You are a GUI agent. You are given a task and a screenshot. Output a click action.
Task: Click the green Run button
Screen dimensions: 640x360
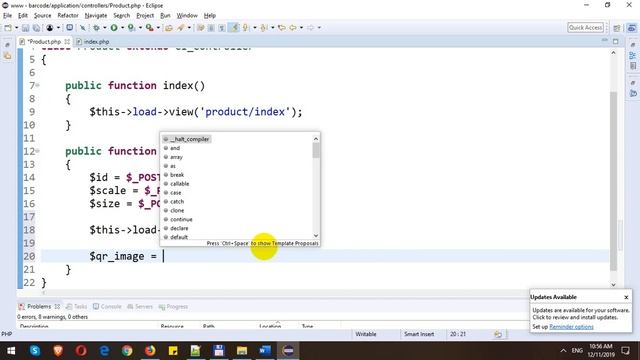pos(114,28)
